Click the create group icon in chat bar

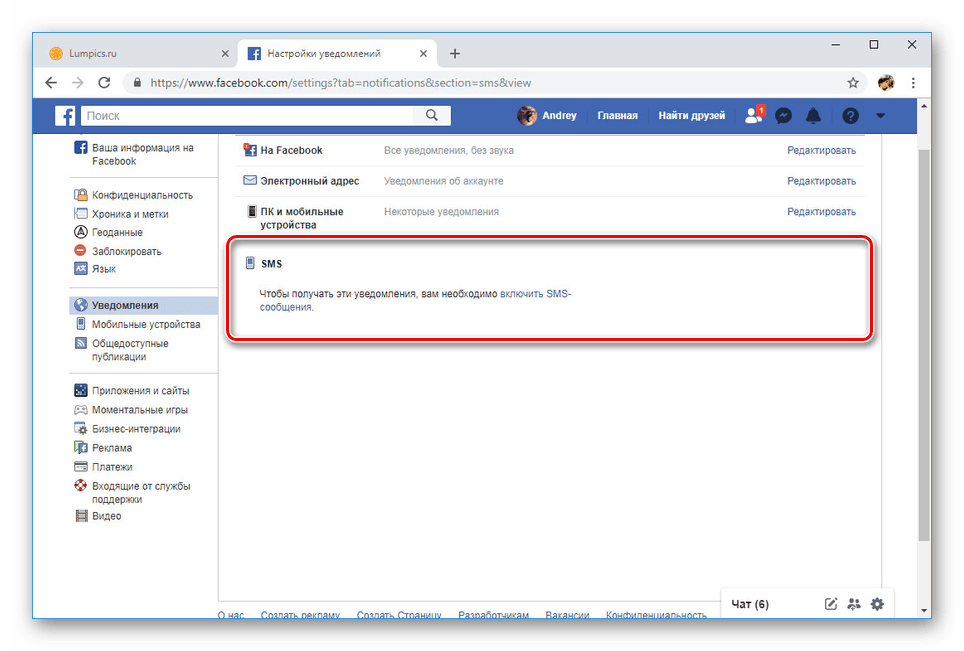853,604
